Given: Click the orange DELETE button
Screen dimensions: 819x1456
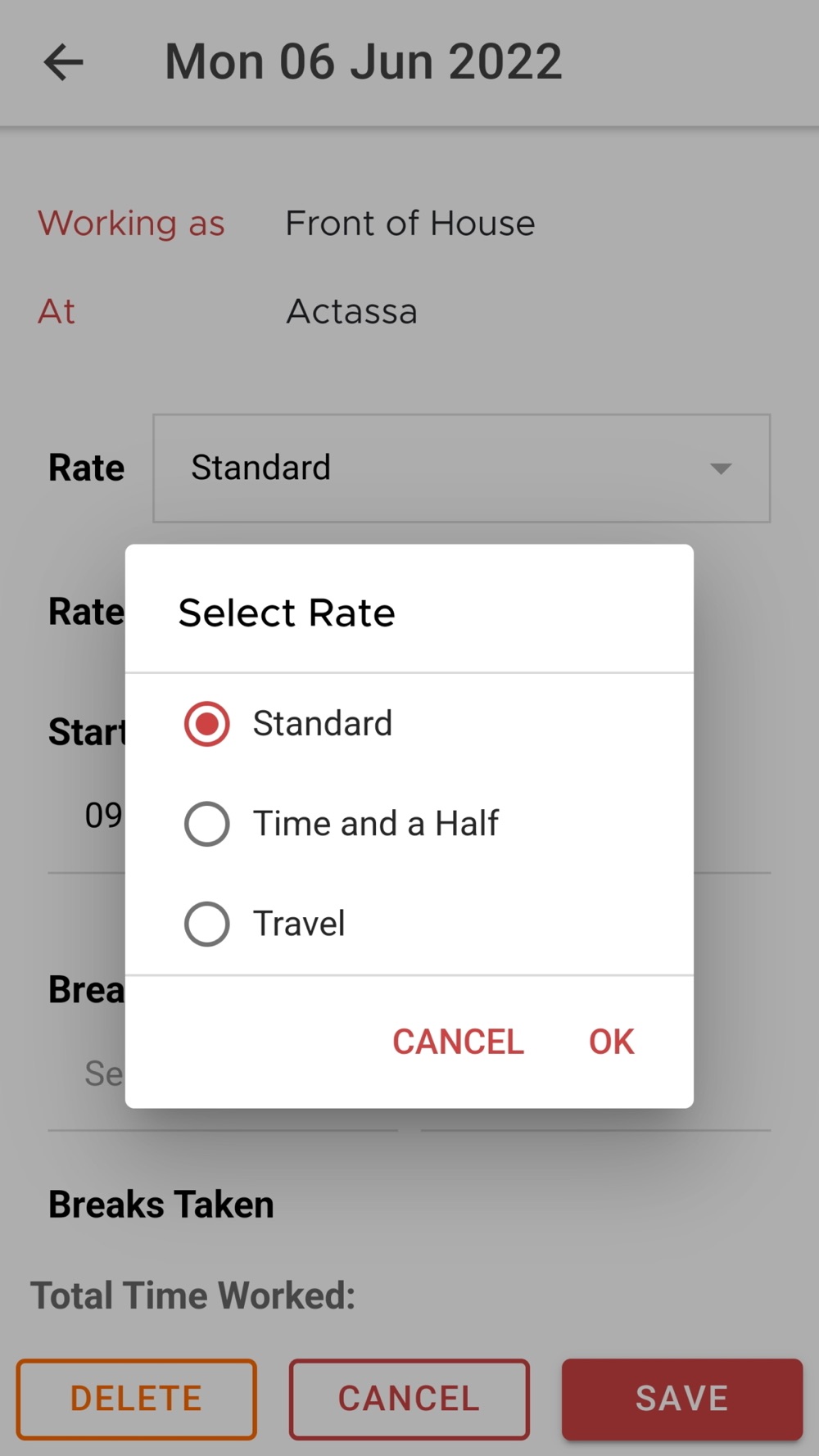Looking at the screenshot, I should tap(136, 1399).
